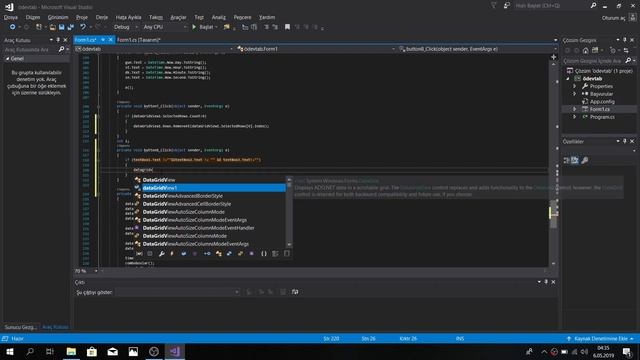Open the Görünüm menu
The height and width of the screenshot is (360, 640).
click(x=58, y=18)
